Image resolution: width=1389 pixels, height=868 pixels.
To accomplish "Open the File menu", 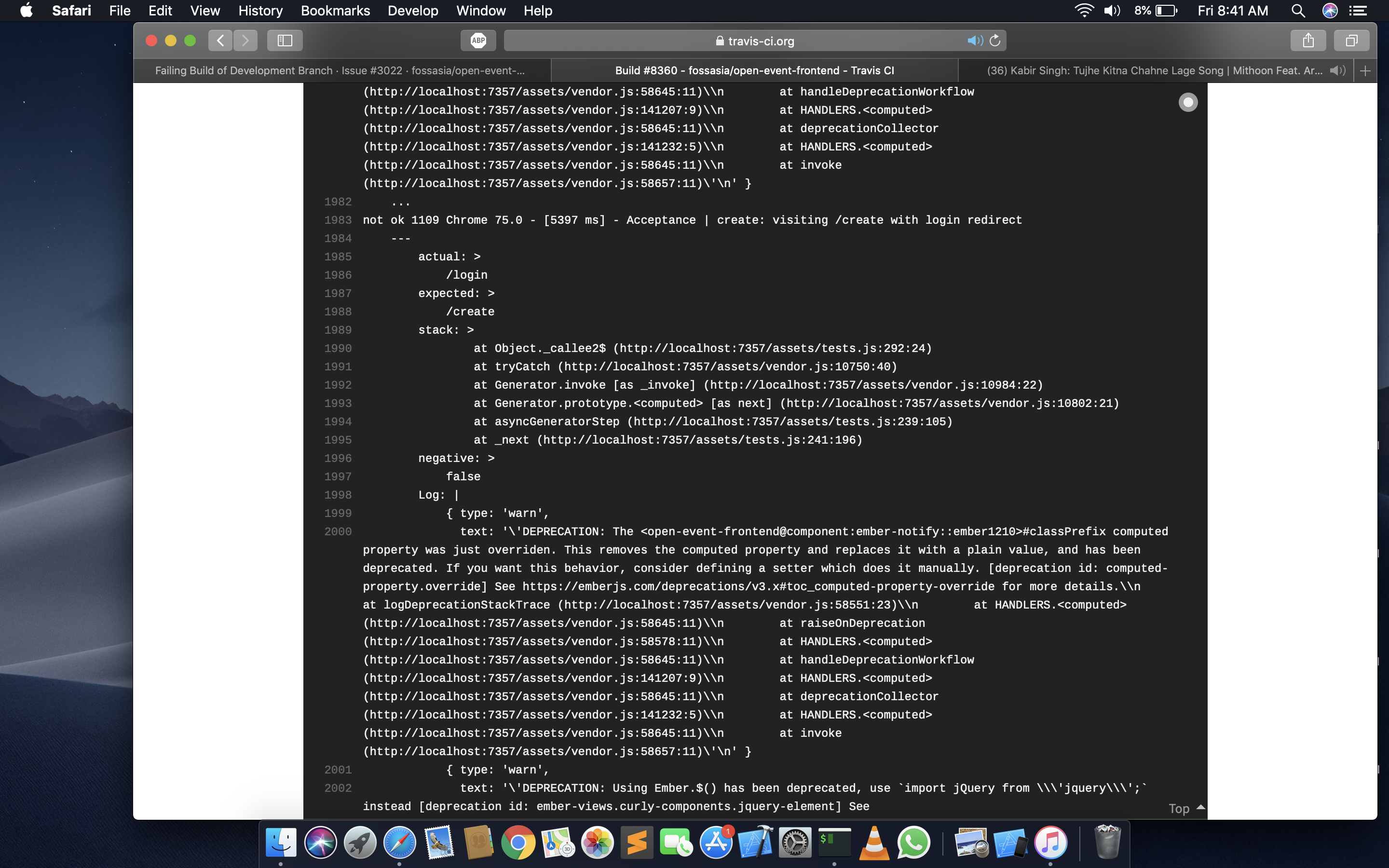I will [x=120, y=10].
